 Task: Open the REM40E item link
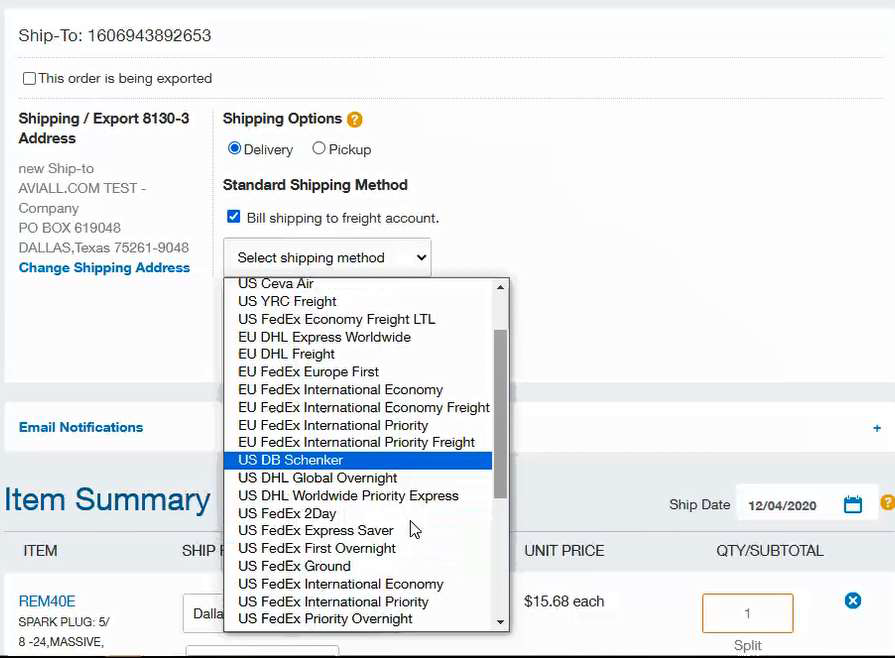(47, 601)
